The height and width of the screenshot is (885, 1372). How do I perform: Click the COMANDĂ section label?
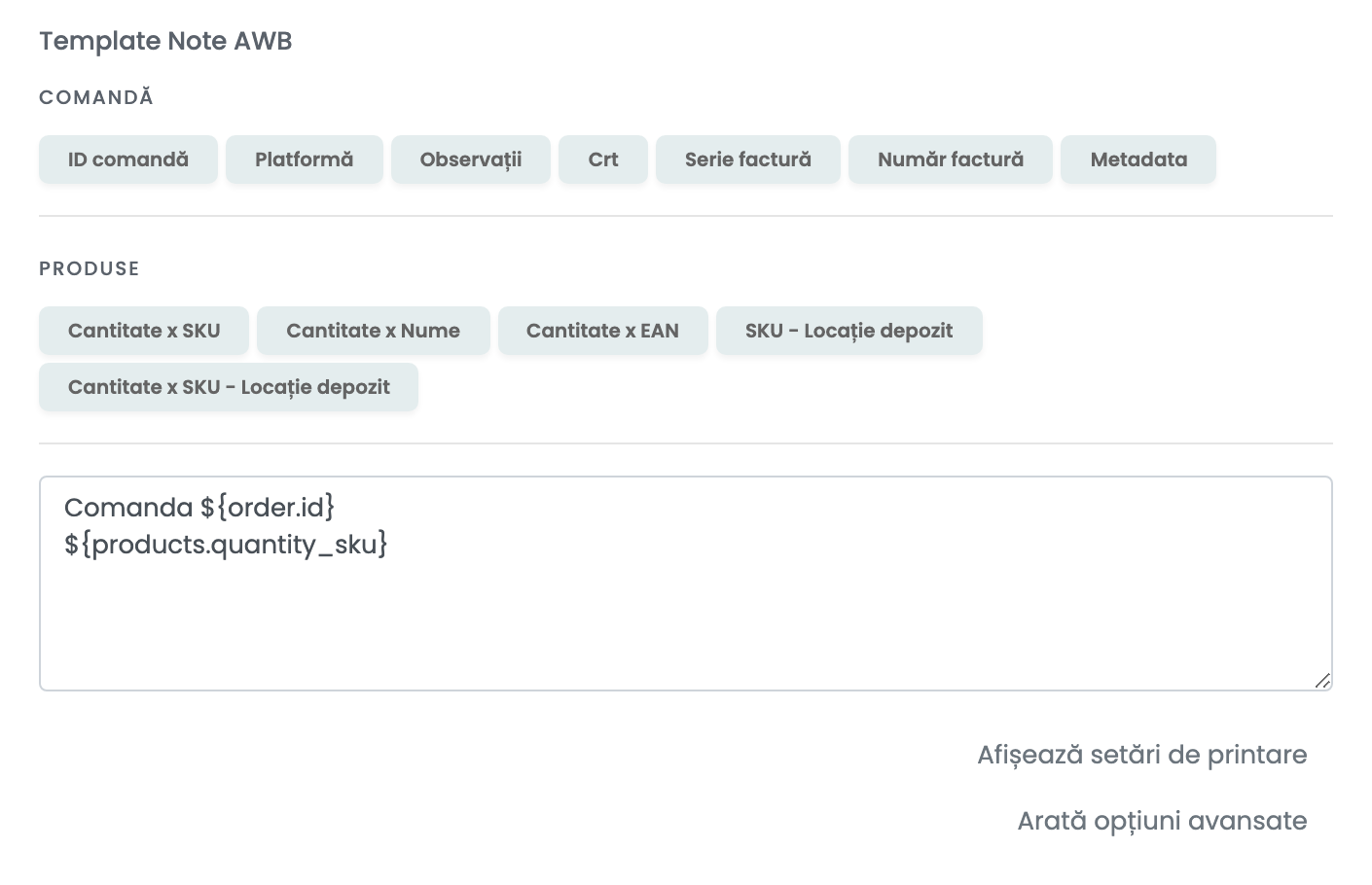tap(96, 97)
